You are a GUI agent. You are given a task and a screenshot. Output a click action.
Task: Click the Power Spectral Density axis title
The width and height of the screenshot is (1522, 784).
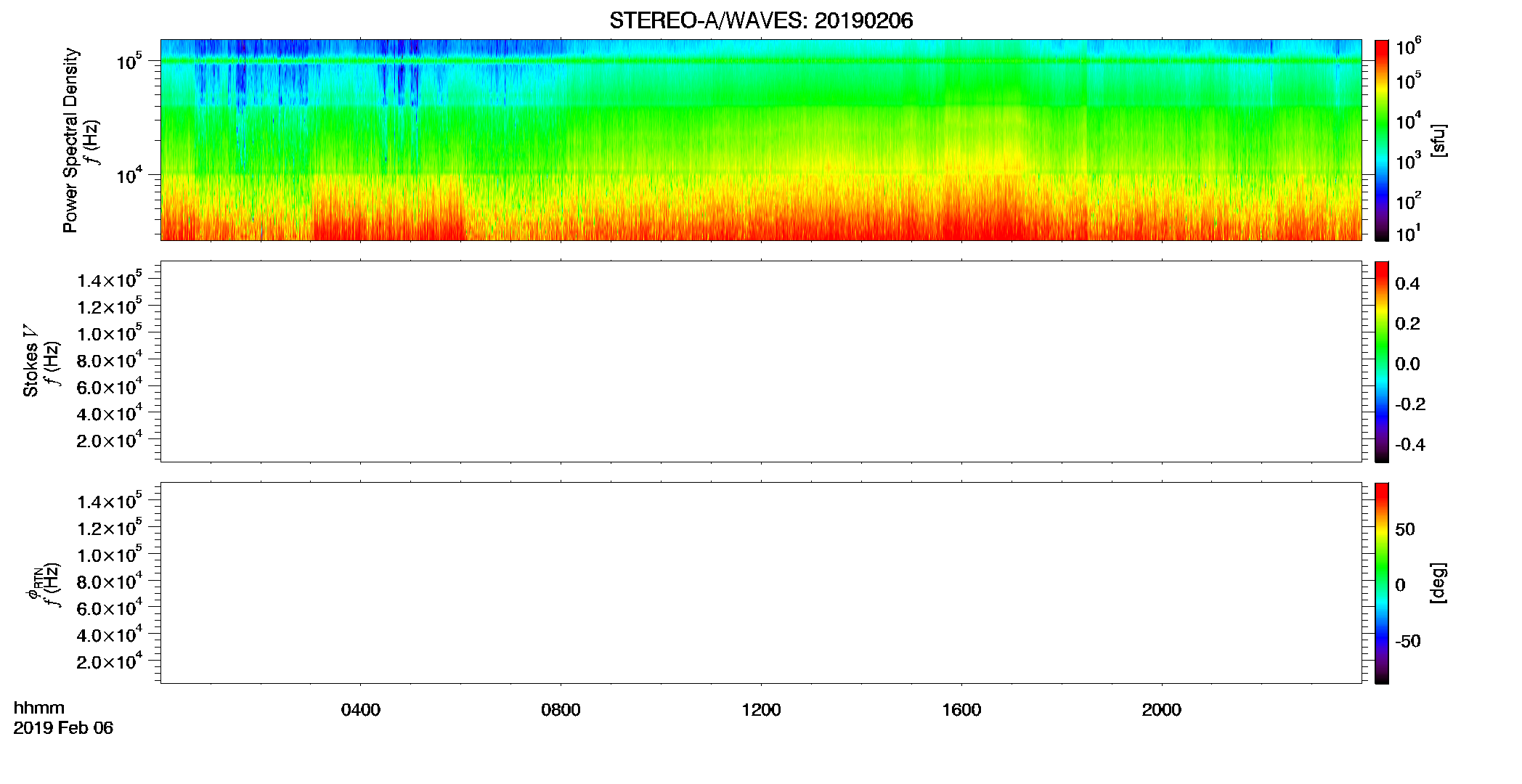[70, 140]
